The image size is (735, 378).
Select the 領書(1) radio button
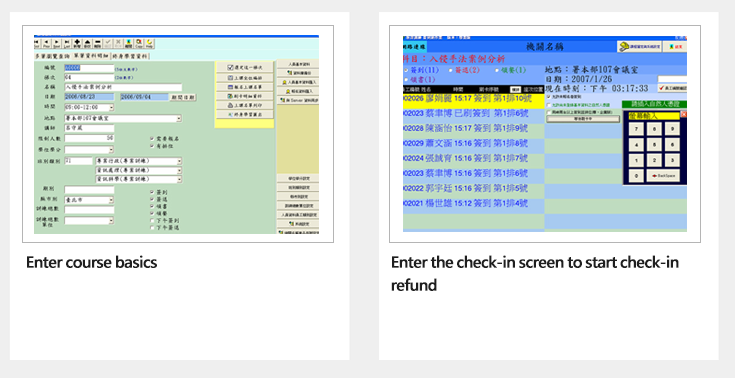coord(405,80)
